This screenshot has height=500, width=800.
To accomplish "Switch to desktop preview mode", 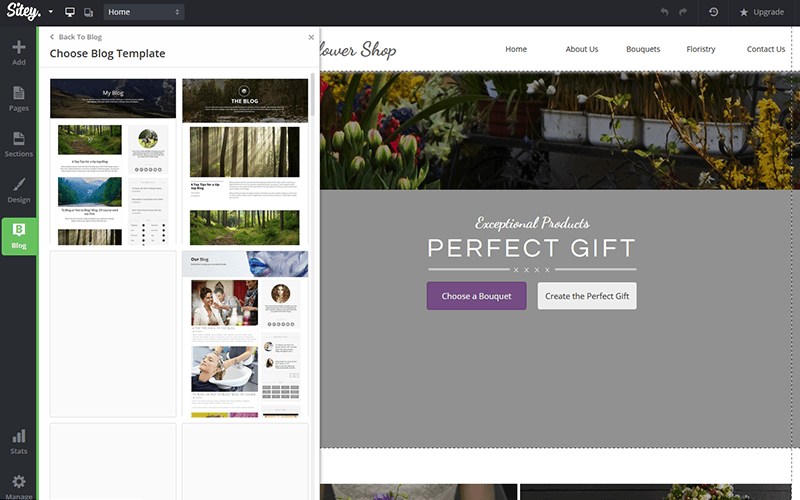I will [70, 12].
